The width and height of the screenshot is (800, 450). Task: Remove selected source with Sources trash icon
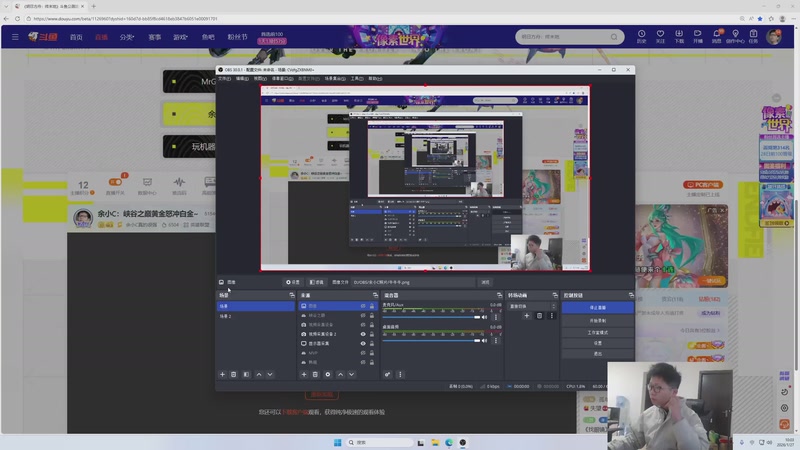pyautogui.click(x=315, y=374)
